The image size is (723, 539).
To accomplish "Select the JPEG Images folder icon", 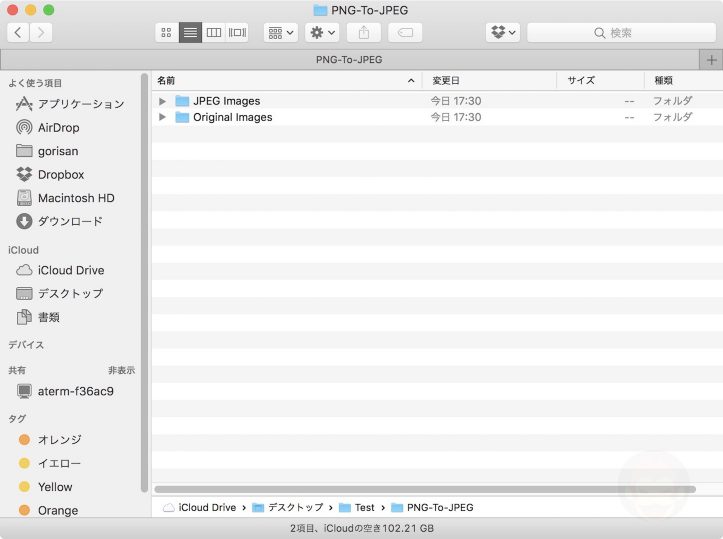I will (182, 101).
